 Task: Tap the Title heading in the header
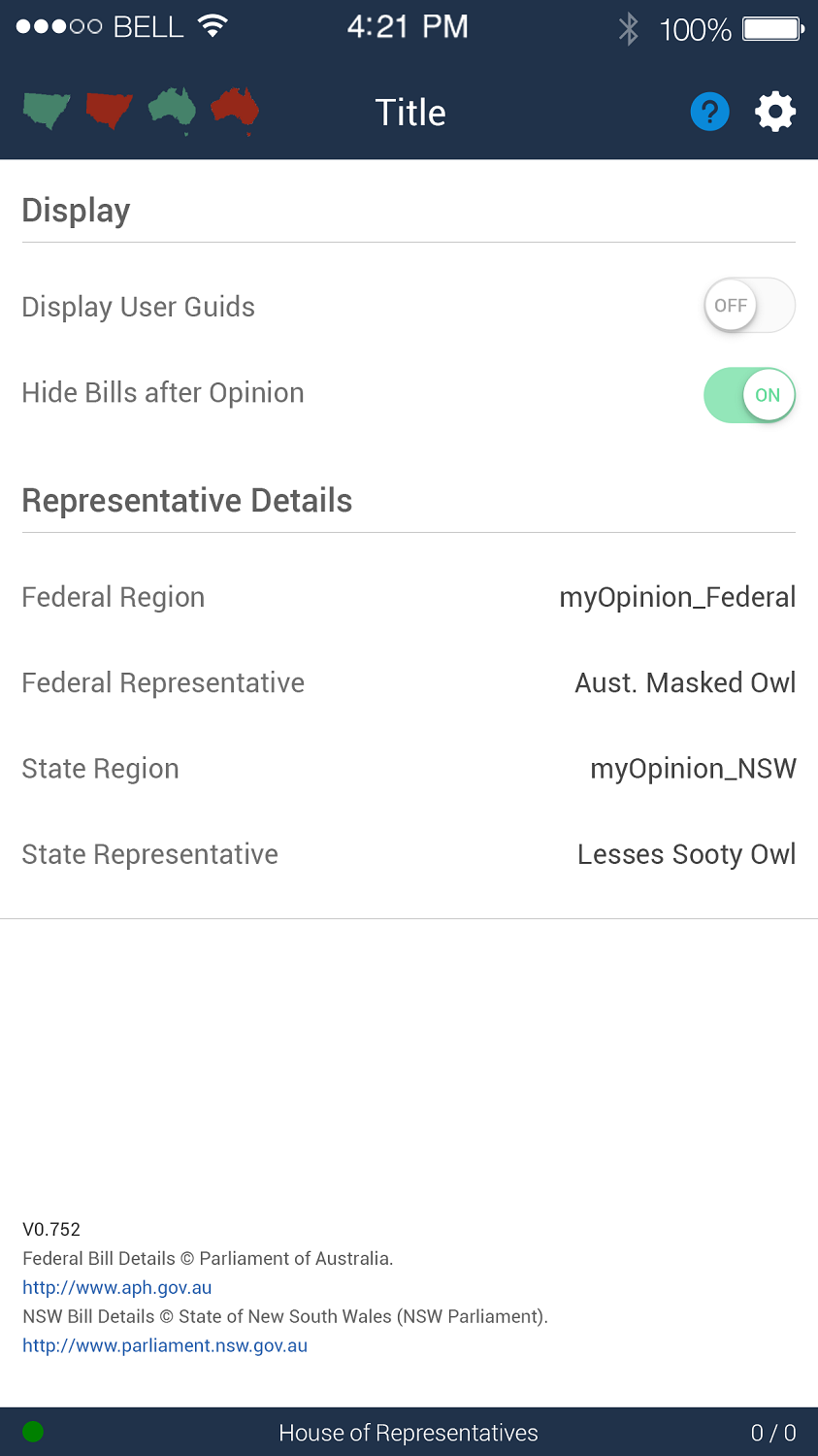point(410,113)
